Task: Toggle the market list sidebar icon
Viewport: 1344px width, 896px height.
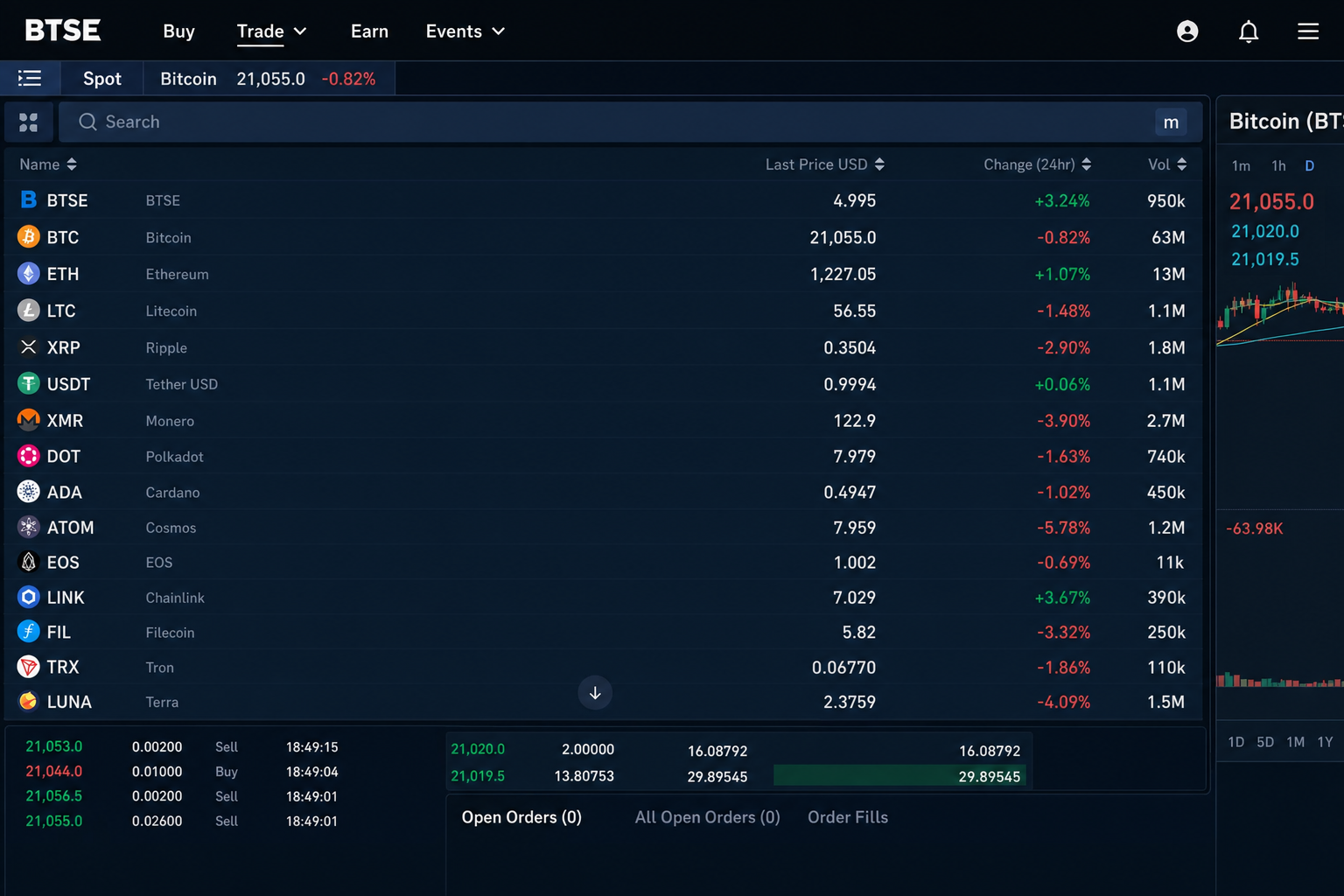Action: tap(30, 79)
